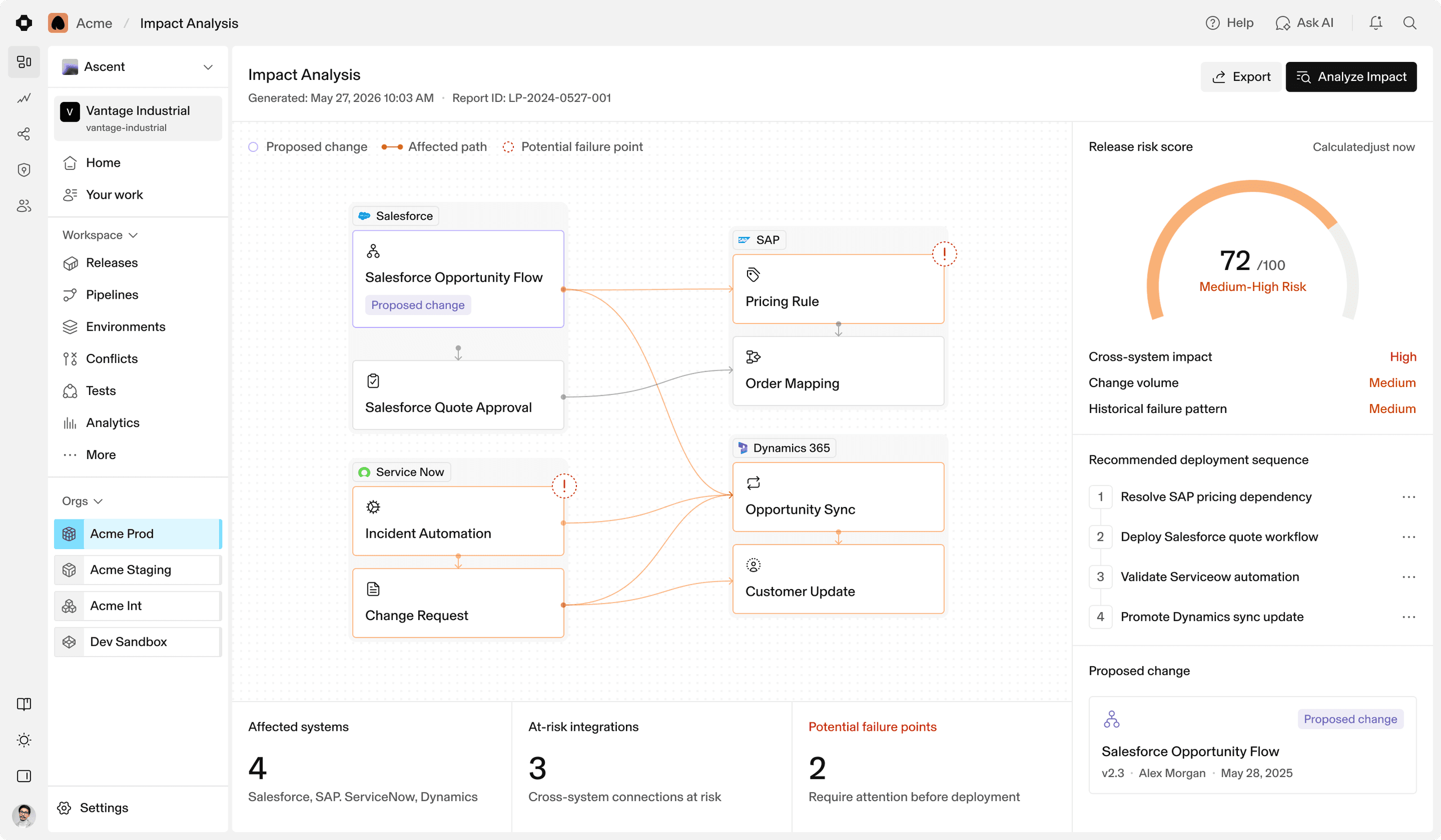Open options for Deploy Salesforce quote workflow

tap(1408, 537)
